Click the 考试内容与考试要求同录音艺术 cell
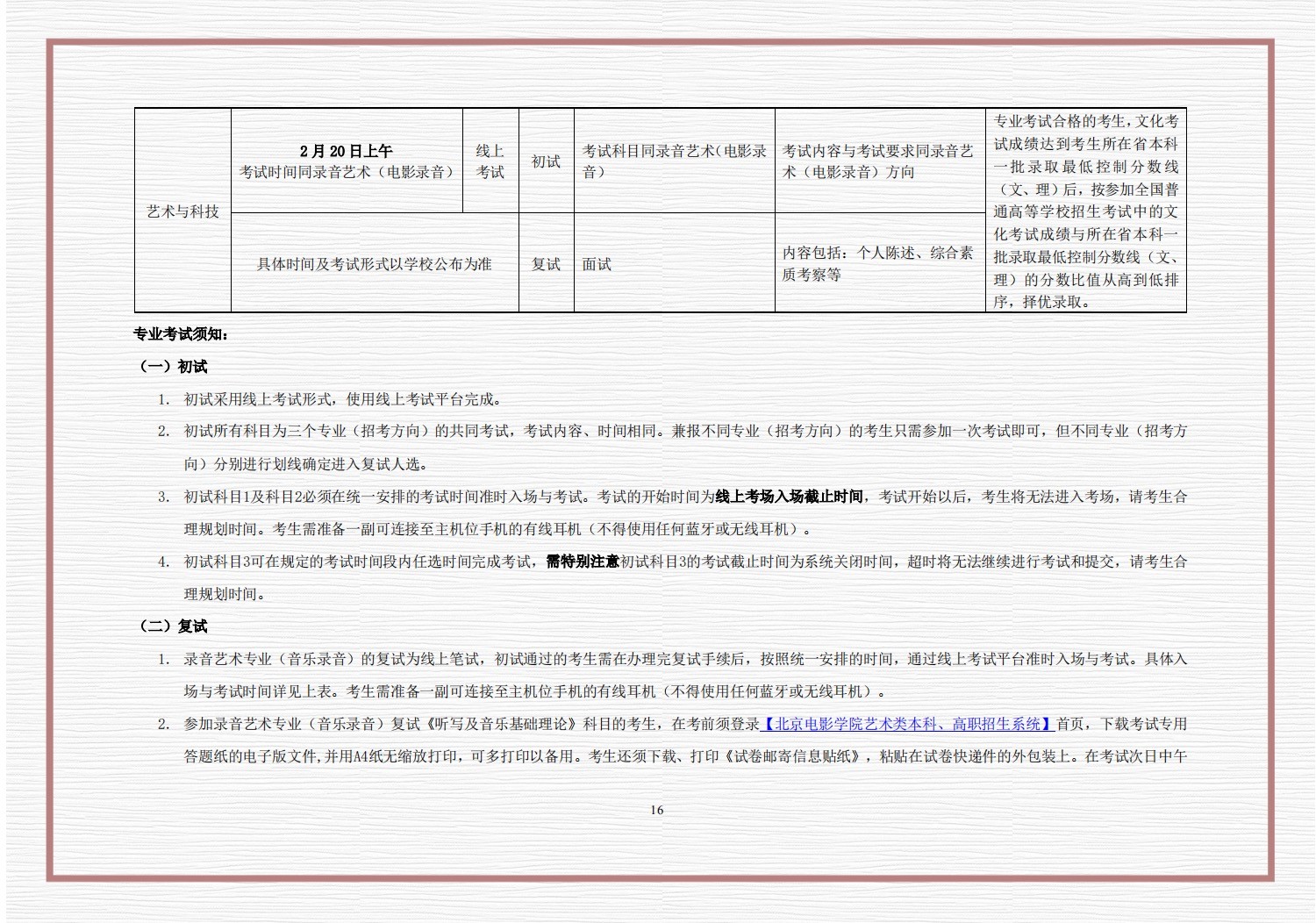 coord(877,161)
